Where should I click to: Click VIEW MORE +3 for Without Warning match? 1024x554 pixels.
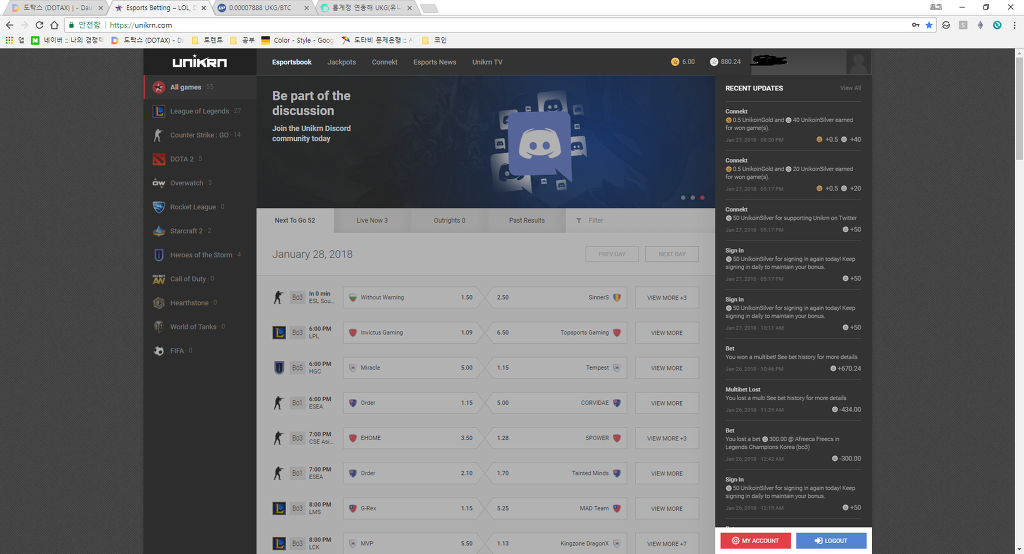click(x=667, y=297)
